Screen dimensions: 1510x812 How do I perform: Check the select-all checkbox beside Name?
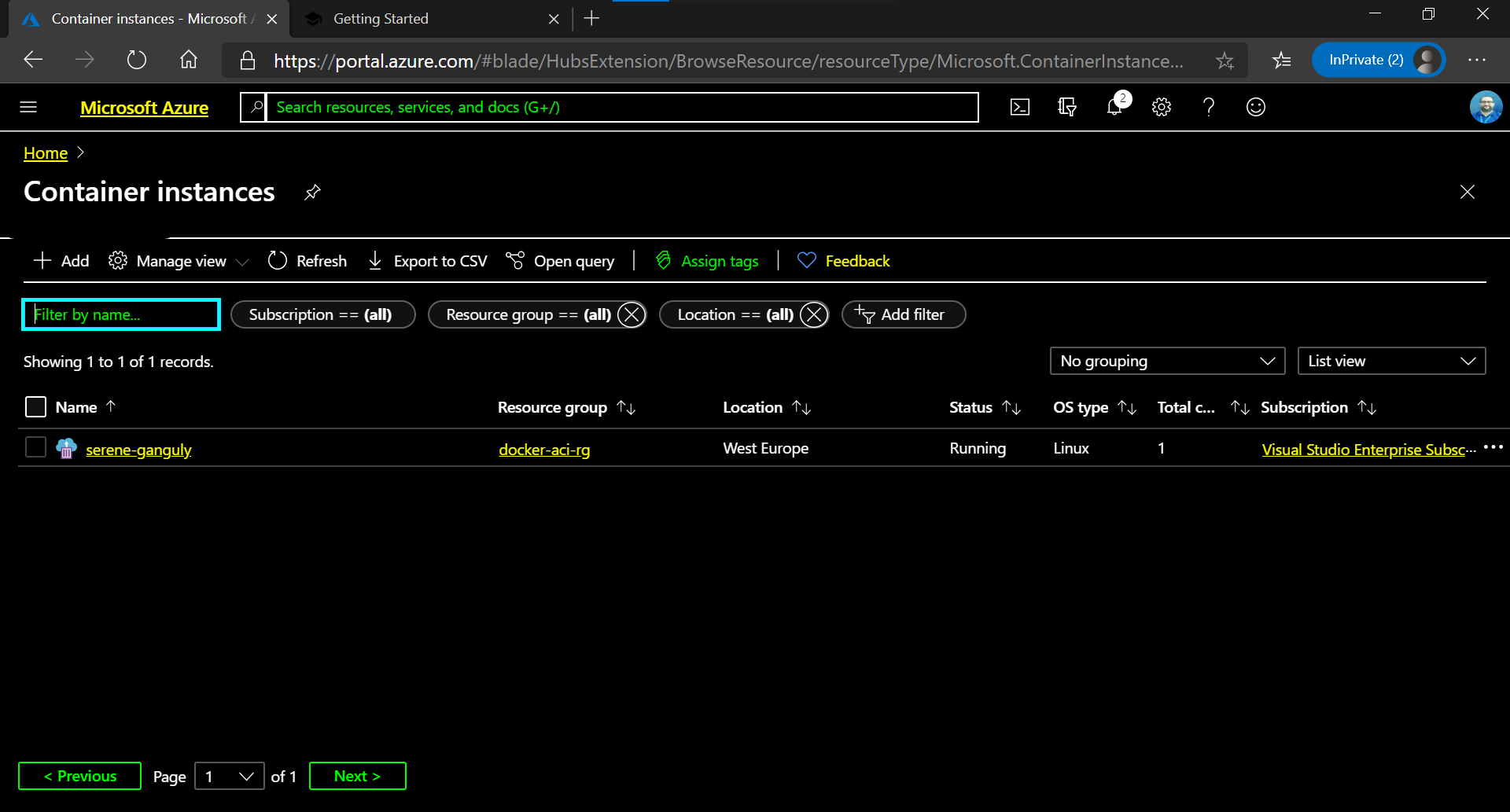35,407
